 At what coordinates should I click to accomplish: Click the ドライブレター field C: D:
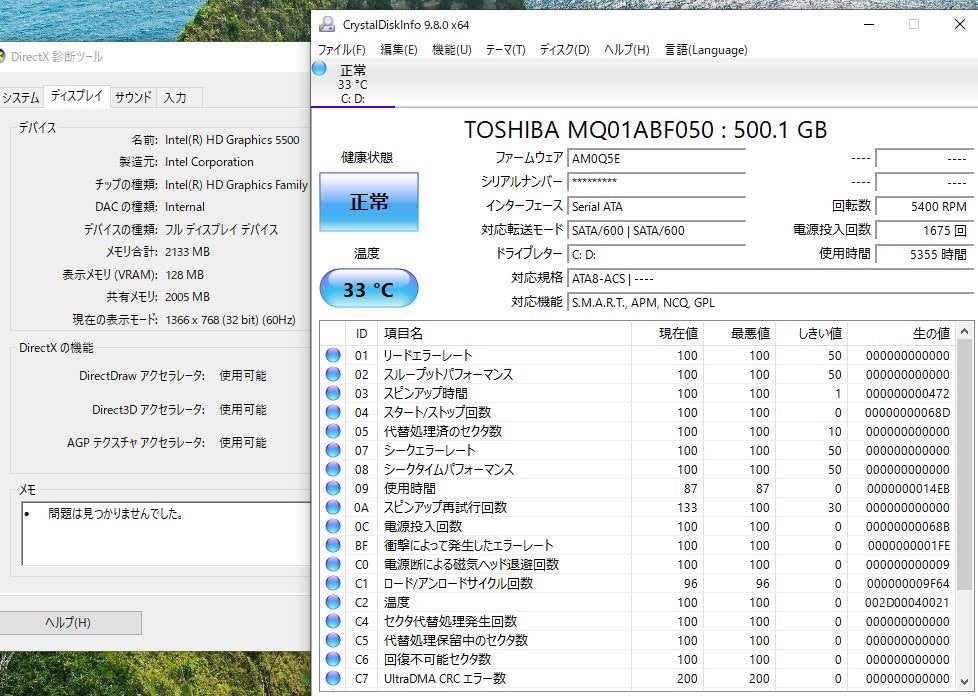click(657, 254)
